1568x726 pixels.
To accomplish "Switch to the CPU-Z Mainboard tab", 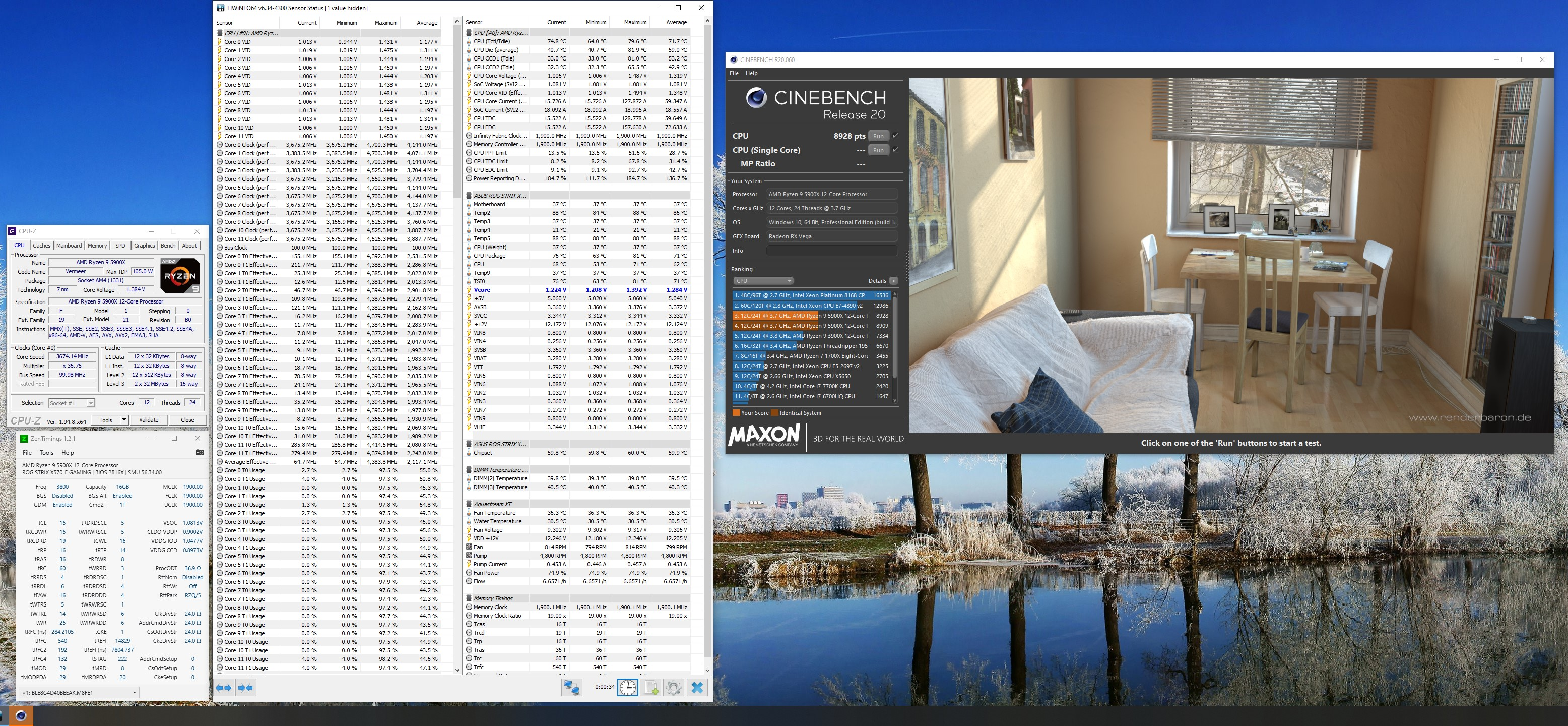I will coord(69,246).
